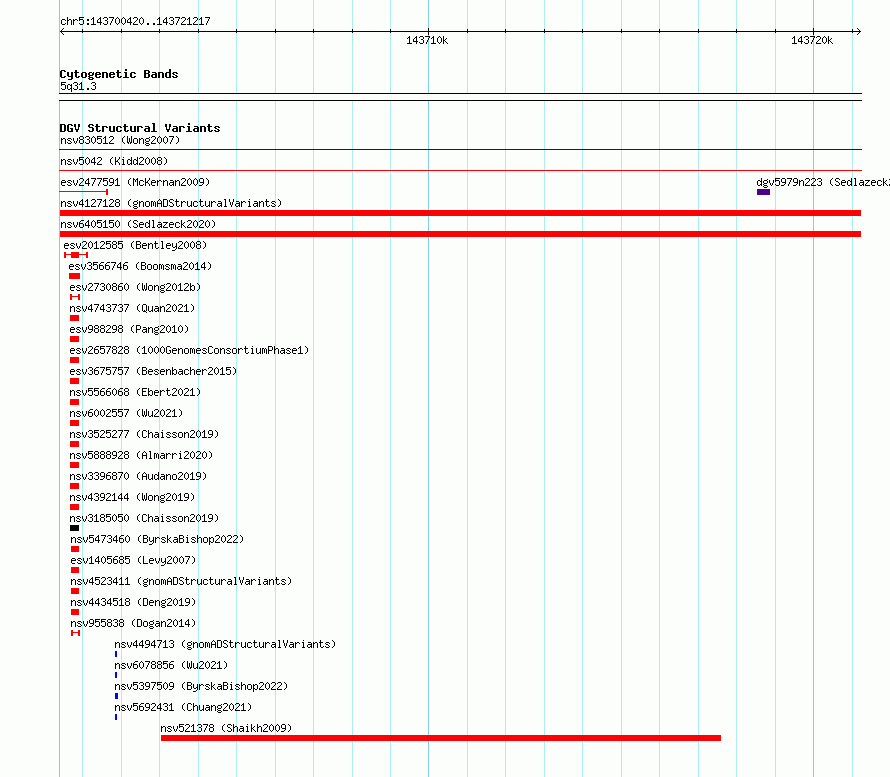Click the 5q31.3 band label

78,87
